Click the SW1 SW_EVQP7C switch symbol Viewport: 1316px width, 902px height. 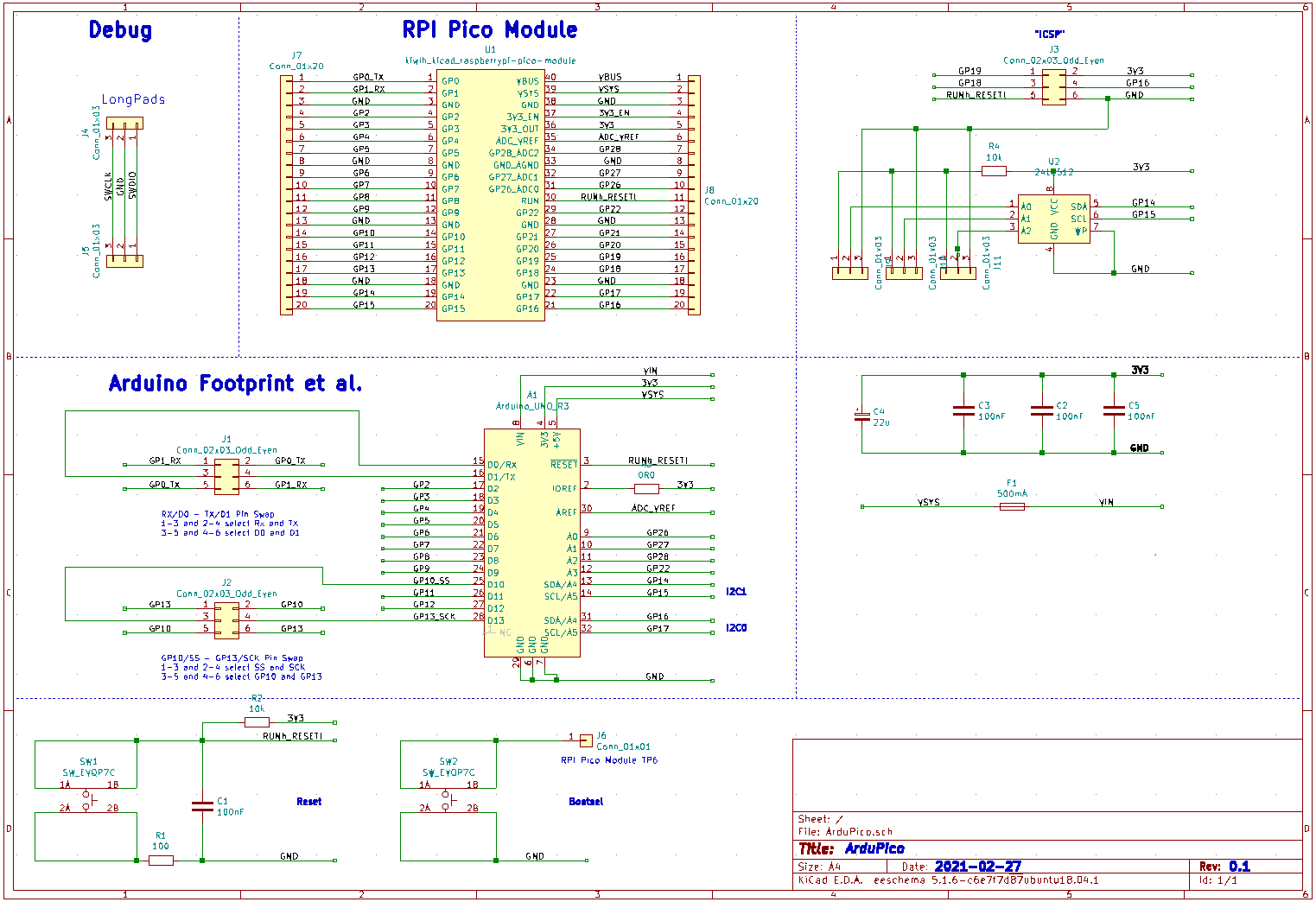[x=87, y=799]
